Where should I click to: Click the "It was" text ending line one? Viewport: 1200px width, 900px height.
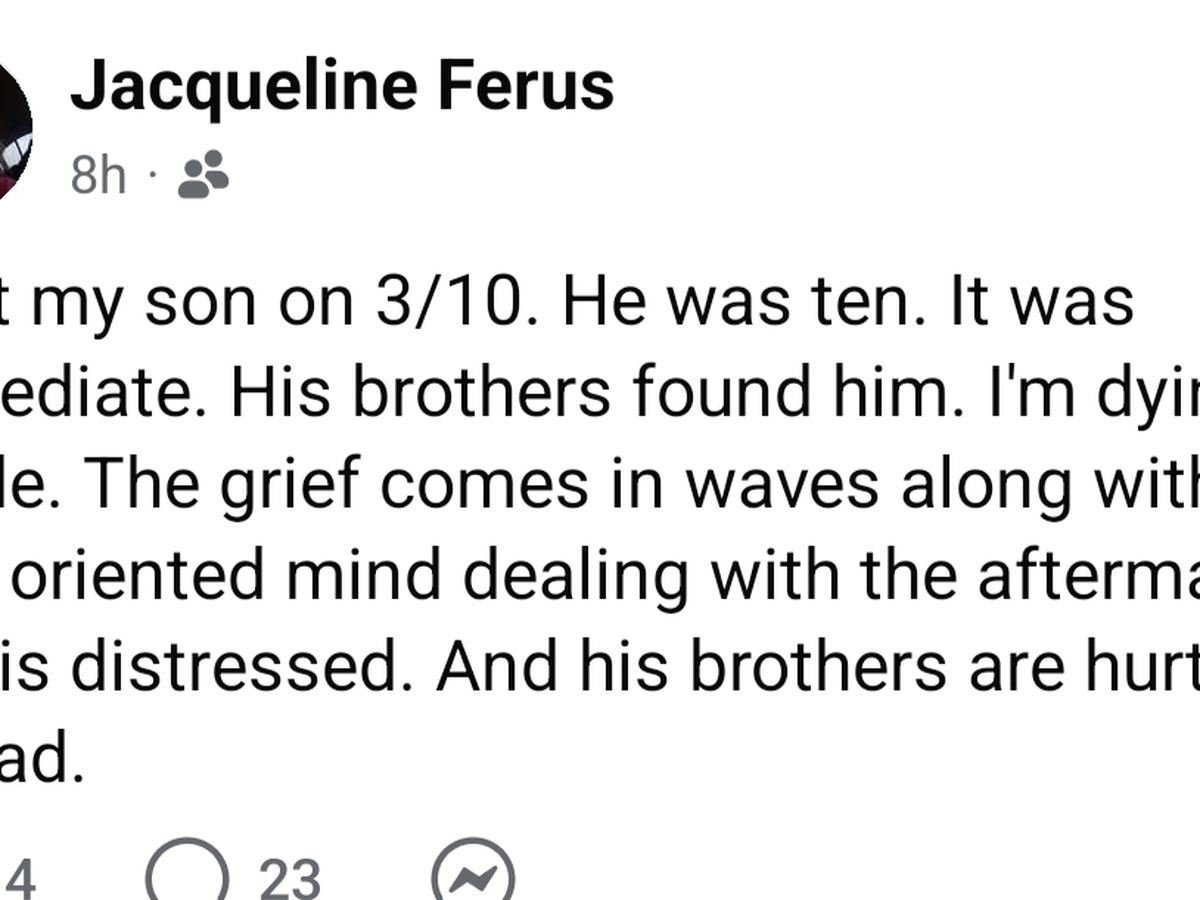tap(1040, 301)
